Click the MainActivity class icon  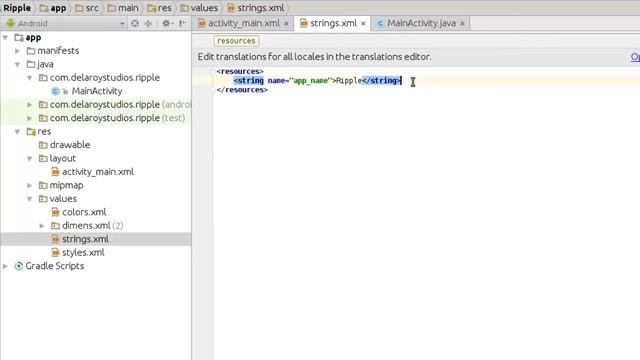[56, 91]
